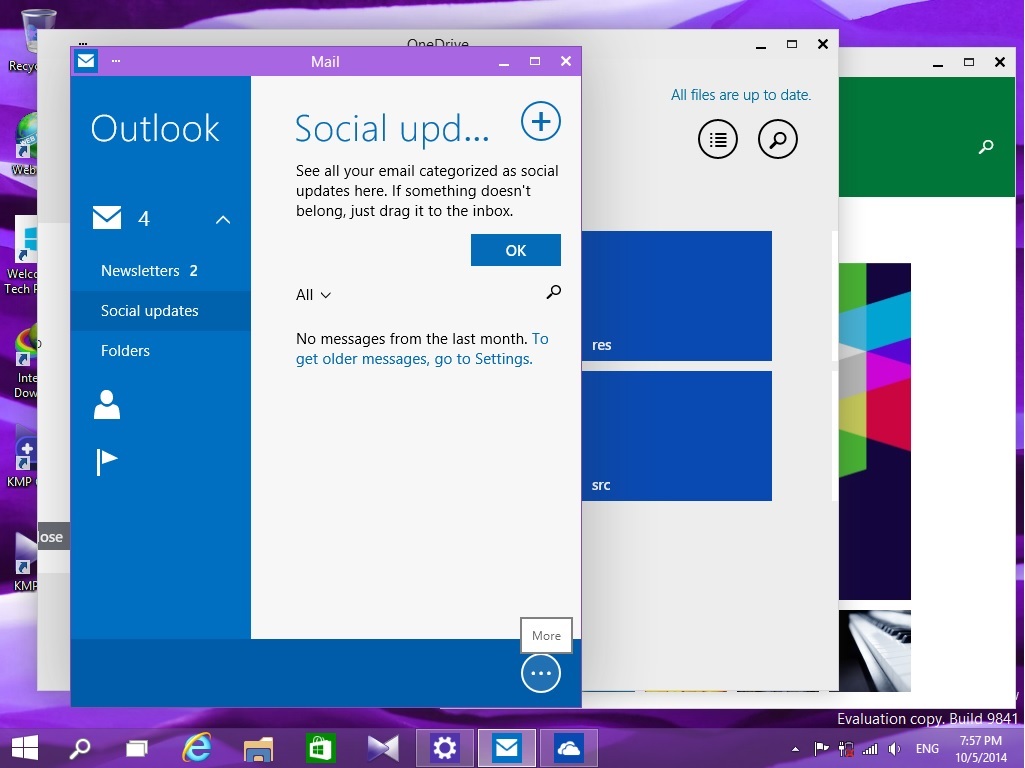Open the All filter dropdown
This screenshot has height=768, width=1025.
(313, 295)
